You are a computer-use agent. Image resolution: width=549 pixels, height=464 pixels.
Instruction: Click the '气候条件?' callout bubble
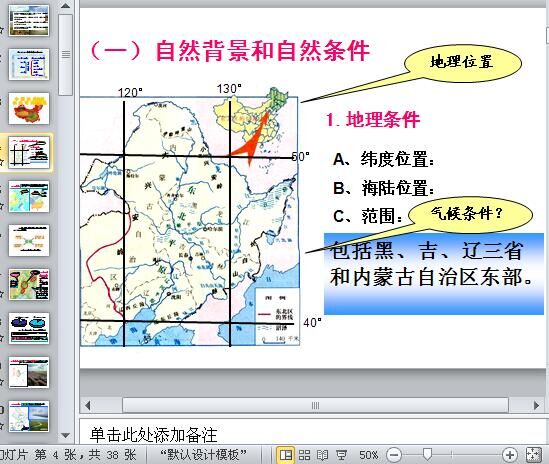pyautogui.click(x=470, y=214)
